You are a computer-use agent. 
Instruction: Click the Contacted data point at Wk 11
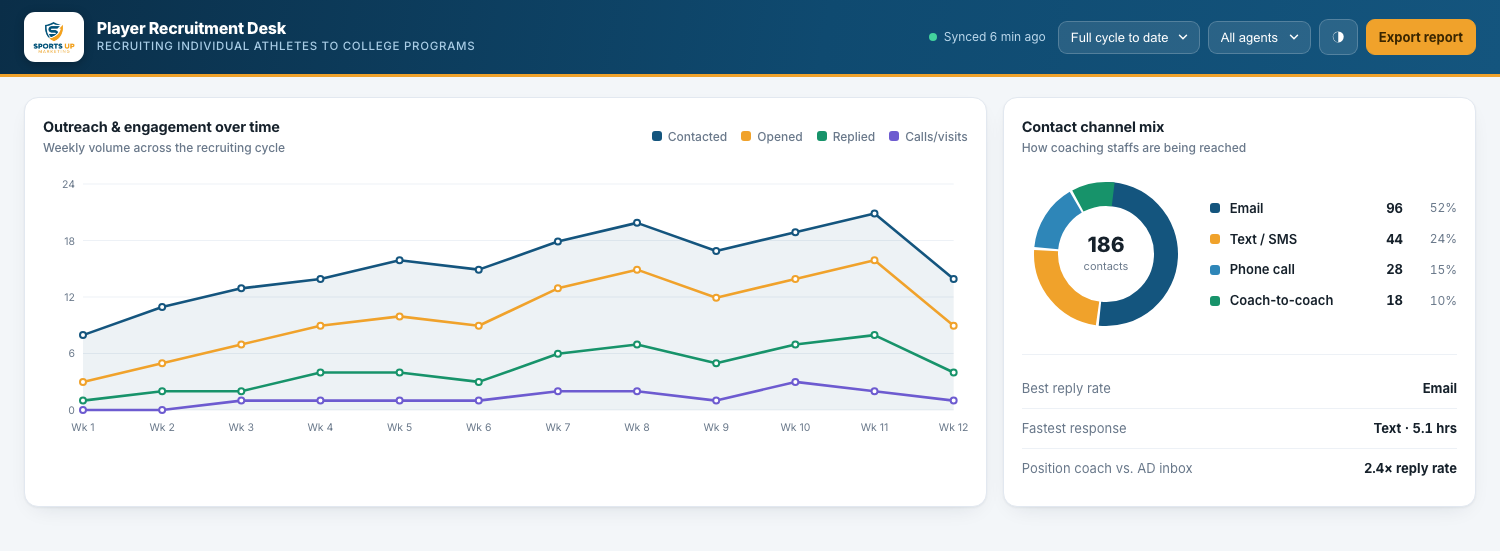[x=874, y=213]
